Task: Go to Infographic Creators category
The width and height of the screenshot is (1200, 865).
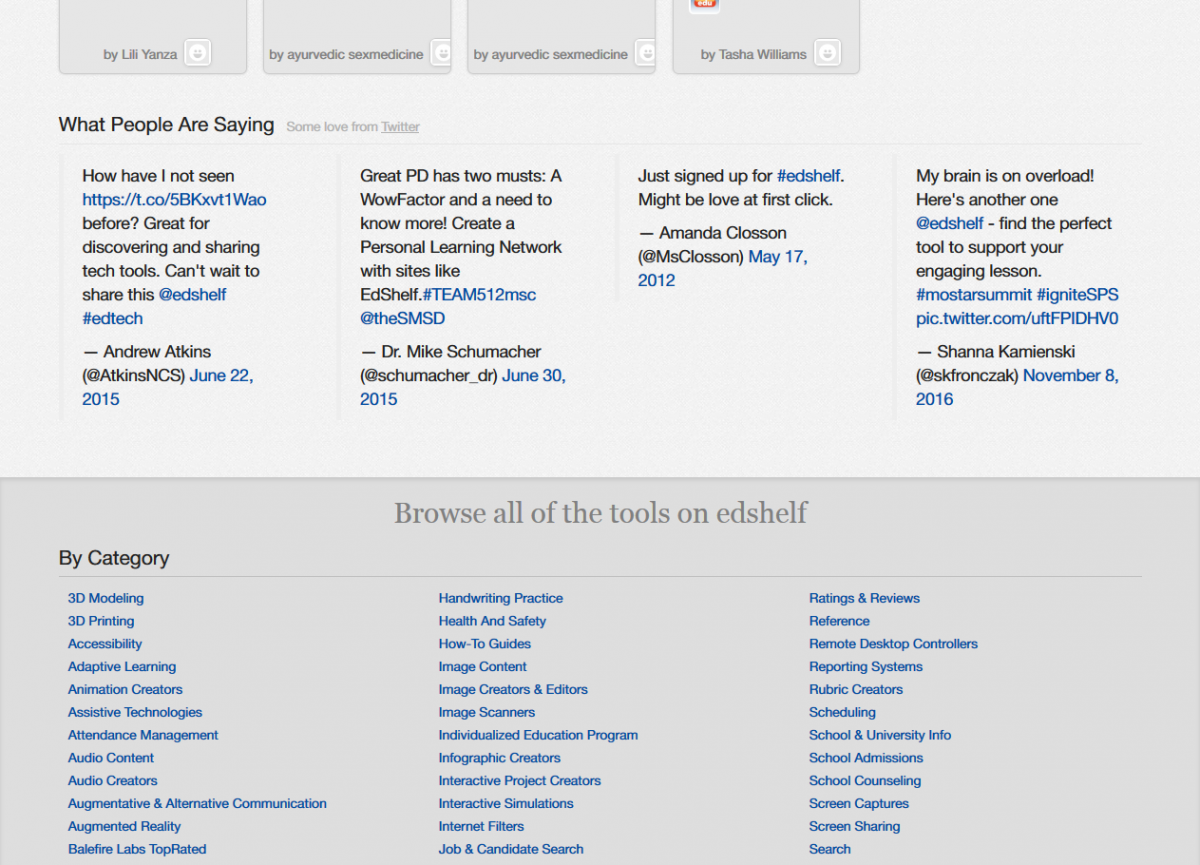Action: [x=499, y=758]
